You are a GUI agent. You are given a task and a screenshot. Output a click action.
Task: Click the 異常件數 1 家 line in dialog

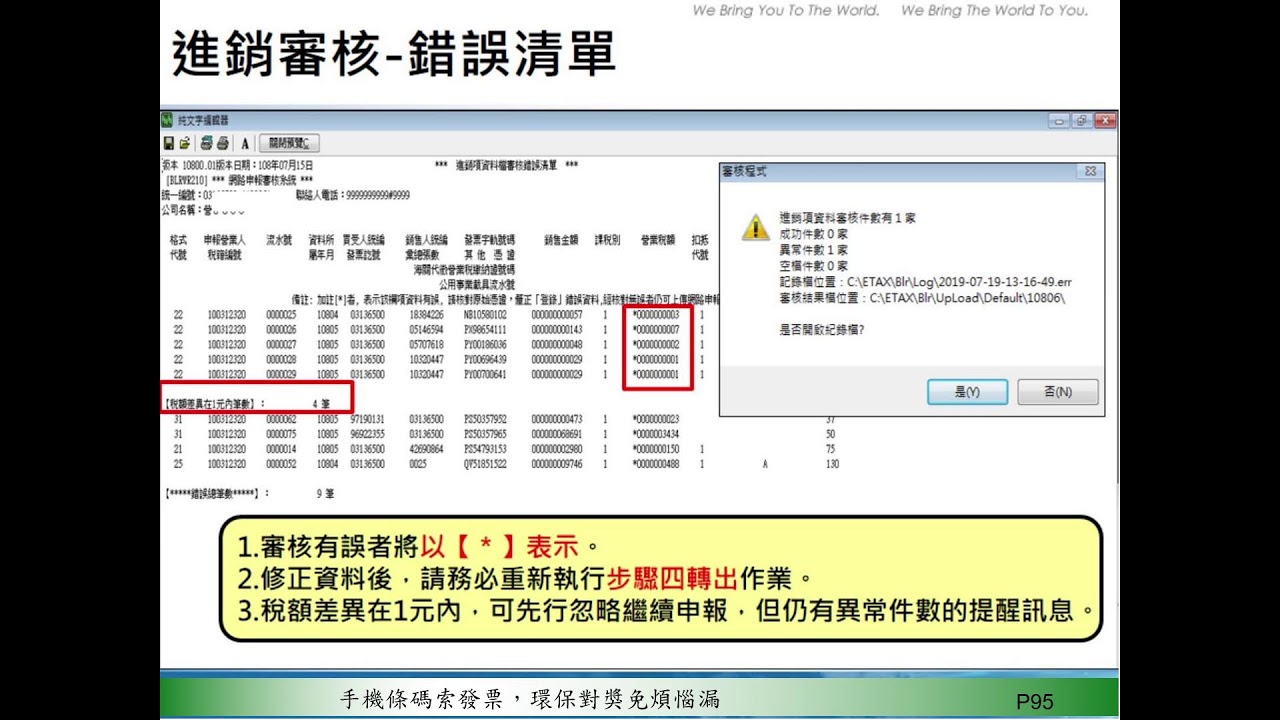[x=814, y=249]
